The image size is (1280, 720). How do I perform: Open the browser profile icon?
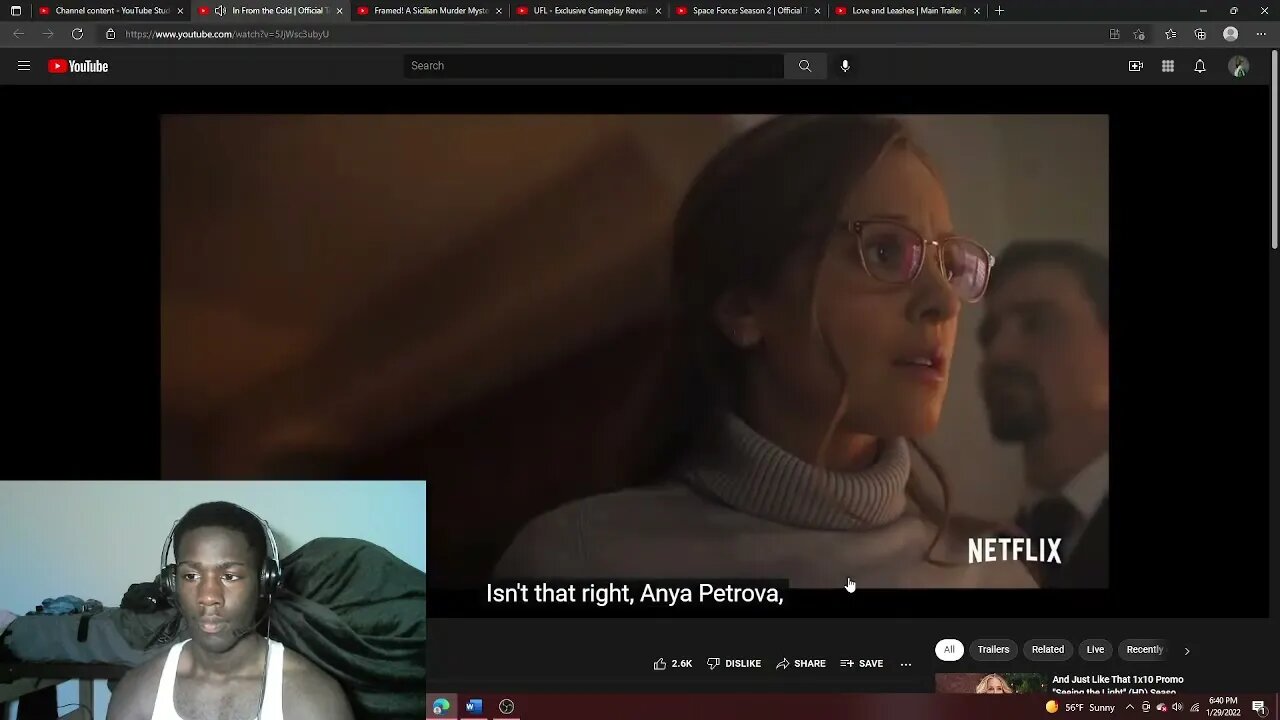(1231, 34)
